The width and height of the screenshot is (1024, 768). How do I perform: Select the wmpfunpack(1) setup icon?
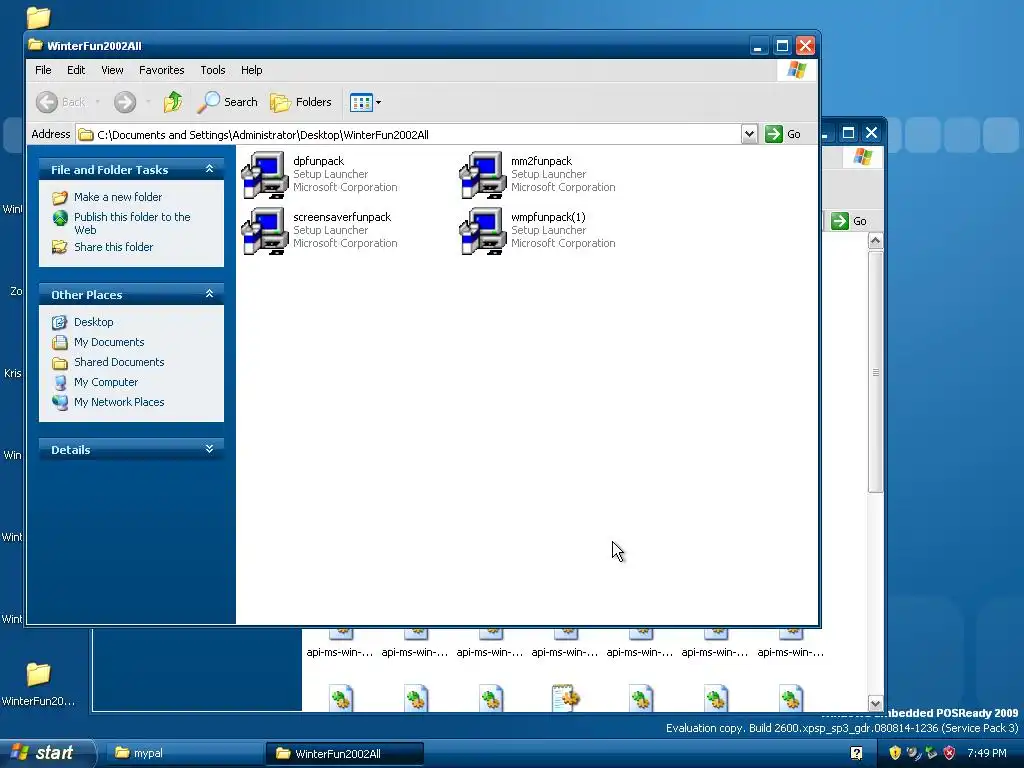pos(483,231)
